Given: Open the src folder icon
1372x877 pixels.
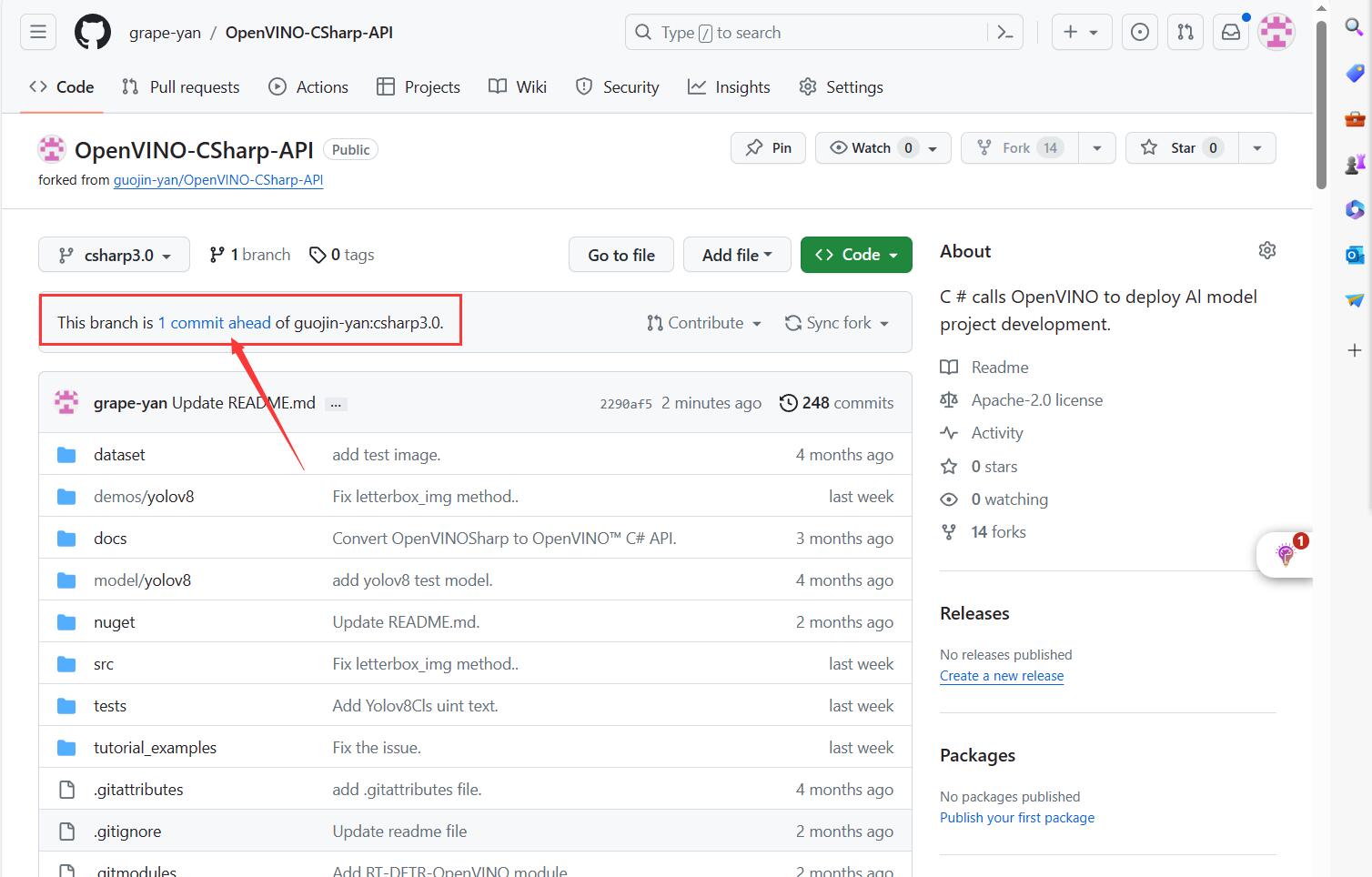Looking at the screenshot, I should click(x=66, y=664).
